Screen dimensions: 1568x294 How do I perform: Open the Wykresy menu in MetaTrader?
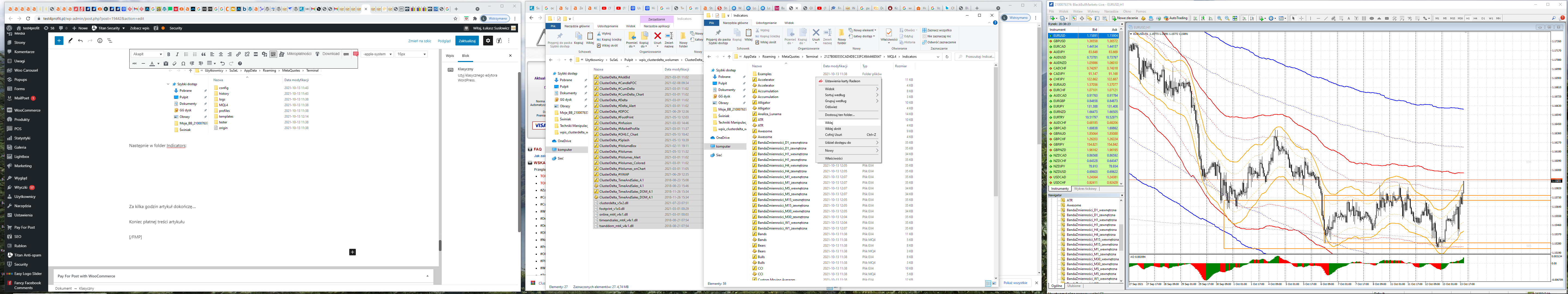pos(1094,11)
